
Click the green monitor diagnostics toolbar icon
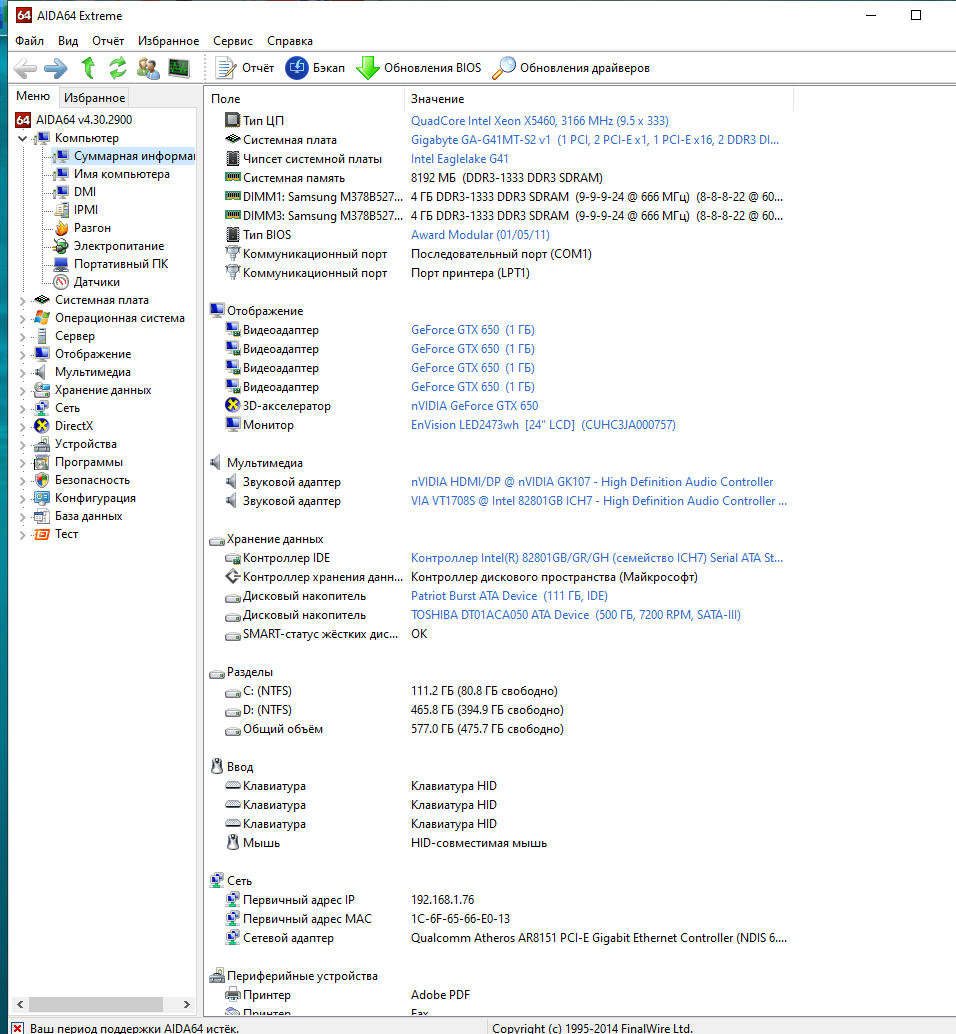[x=178, y=68]
